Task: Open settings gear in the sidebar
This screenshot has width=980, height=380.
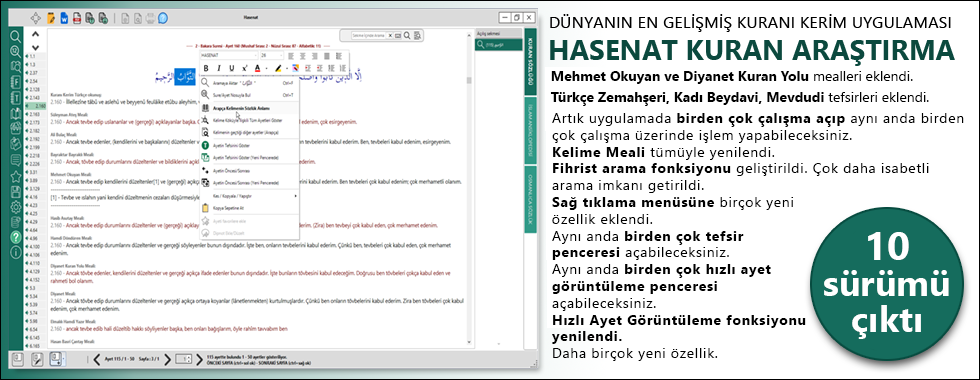Action: point(16,207)
